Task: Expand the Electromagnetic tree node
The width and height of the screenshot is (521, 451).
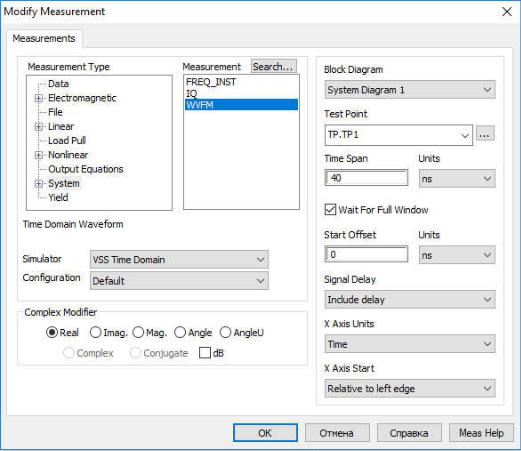Action: [x=39, y=98]
